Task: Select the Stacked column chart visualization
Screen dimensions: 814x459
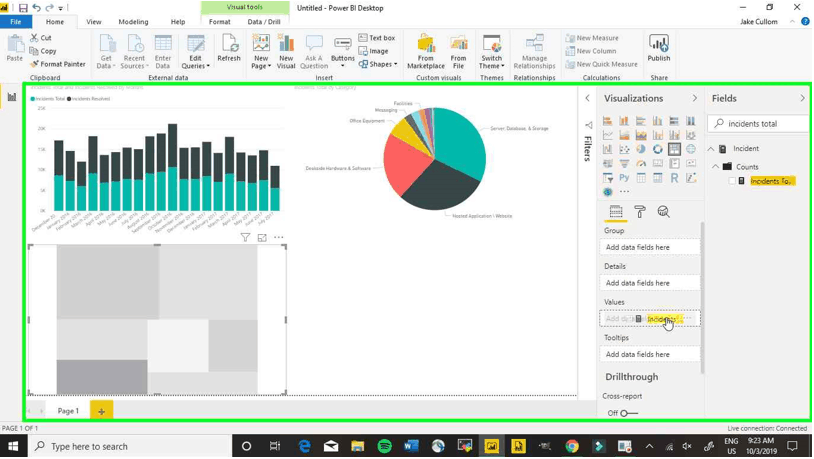Action: point(624,121)
